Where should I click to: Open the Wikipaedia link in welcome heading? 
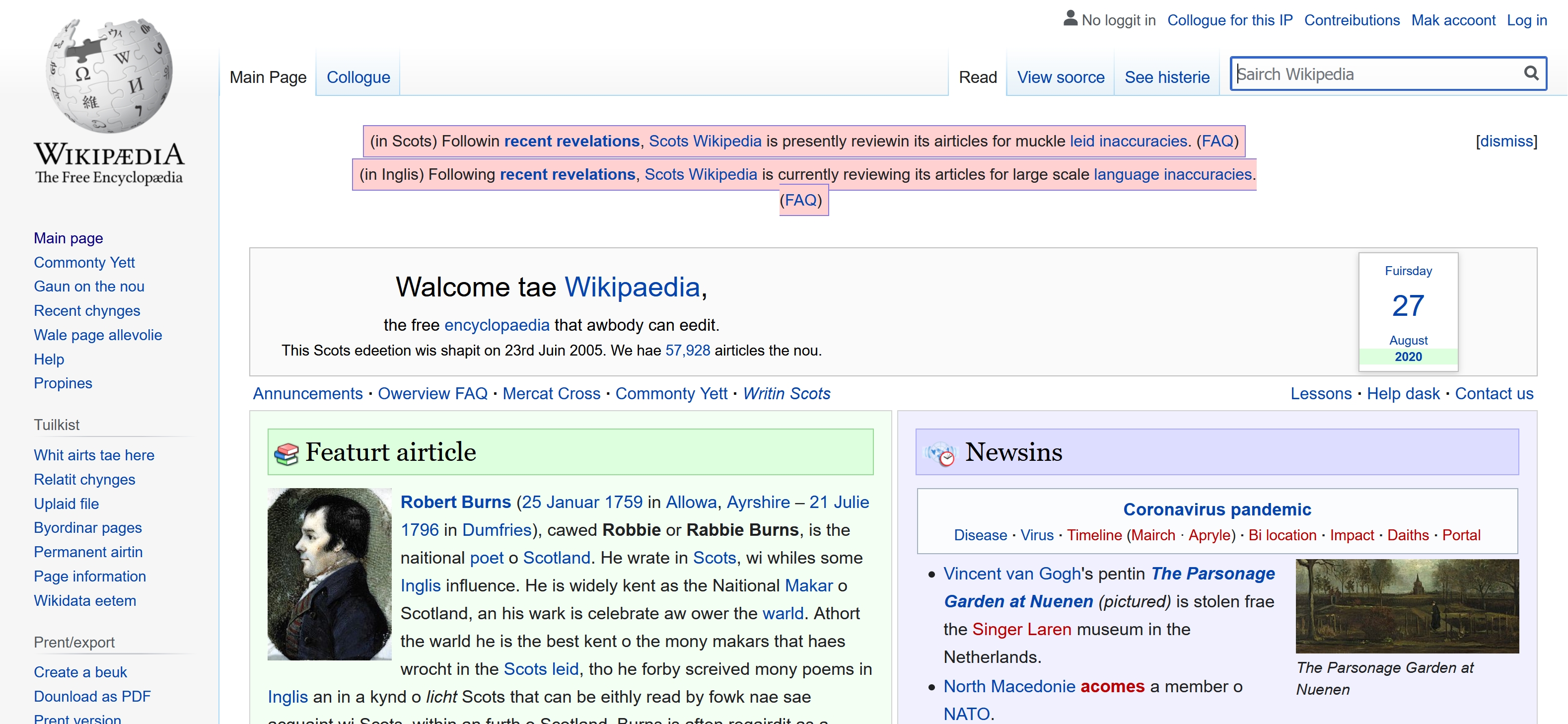(x=632, y=287)
